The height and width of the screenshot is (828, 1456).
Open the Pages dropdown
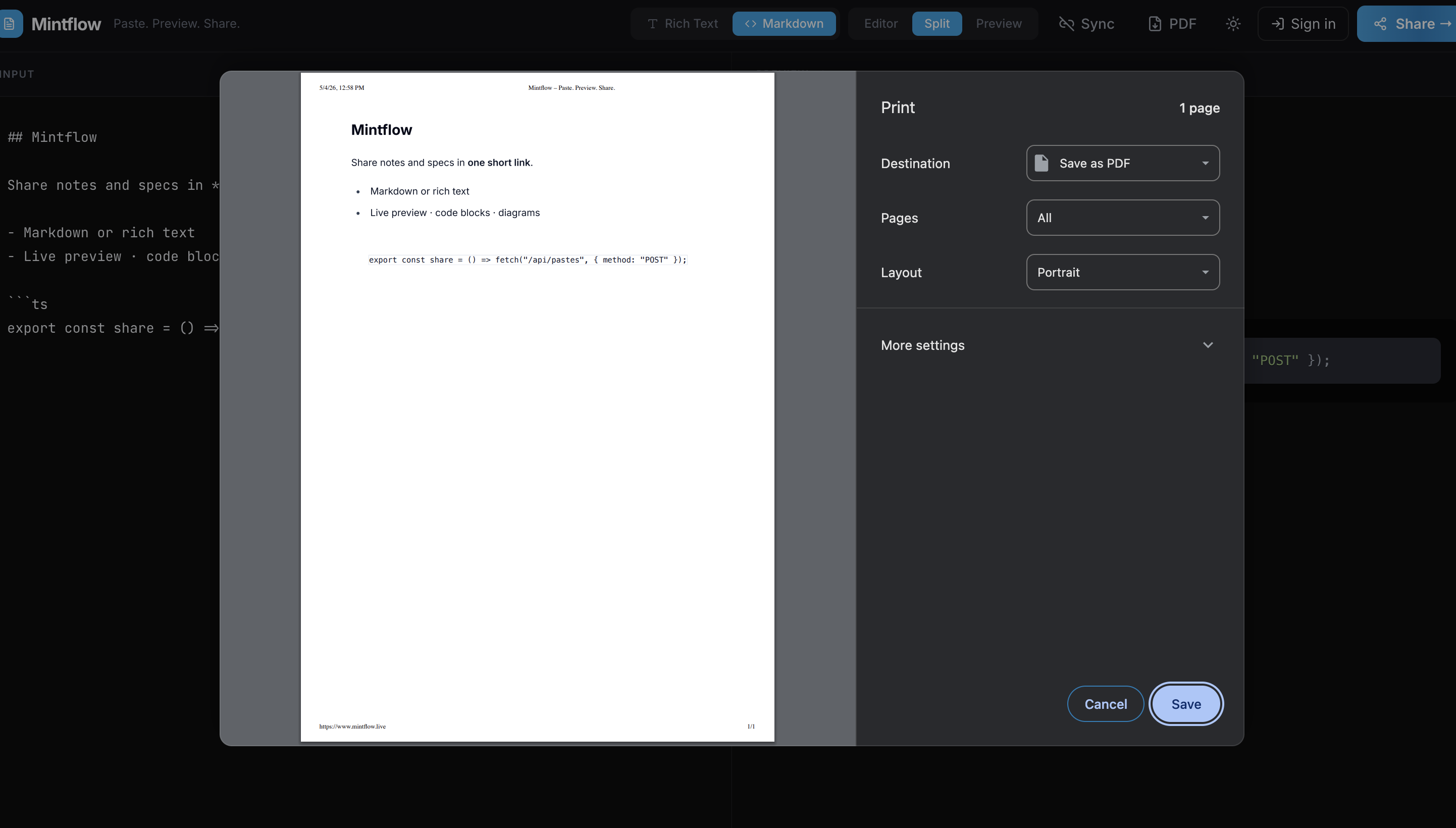click(x=1122, y=218)
